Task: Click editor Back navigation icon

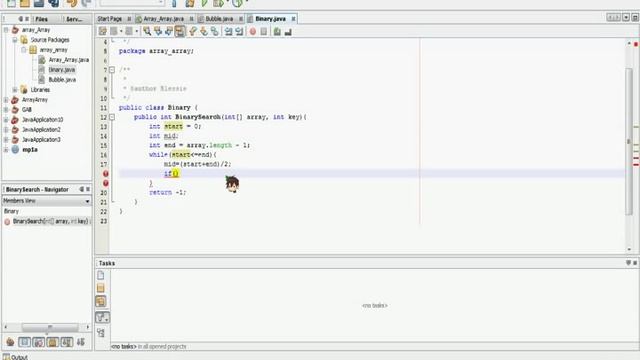Action: coord(114,31)
